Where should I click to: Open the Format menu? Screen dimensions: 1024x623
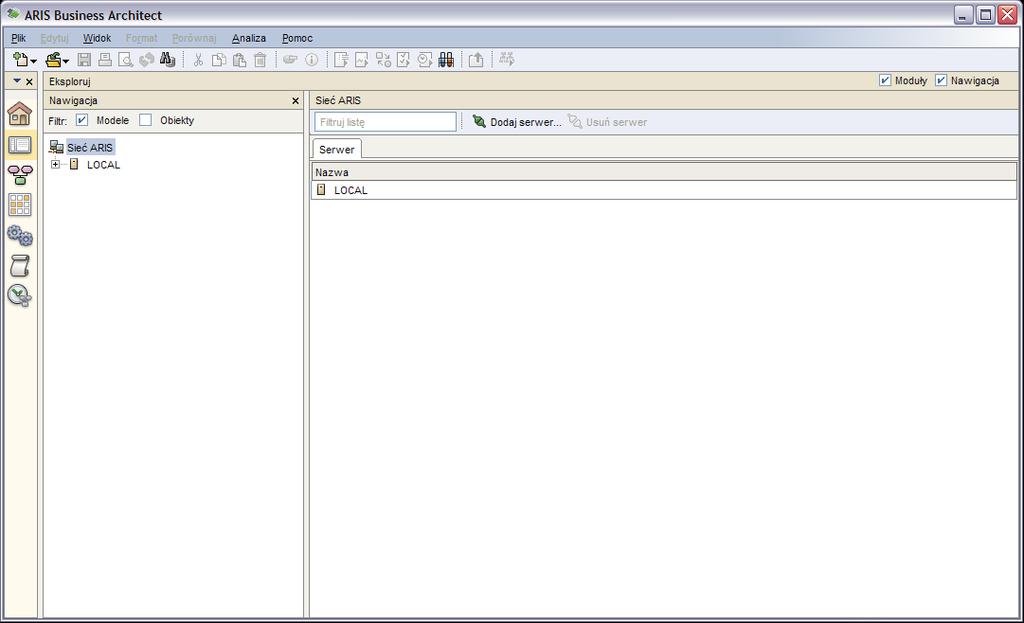[x=142, y=39]
